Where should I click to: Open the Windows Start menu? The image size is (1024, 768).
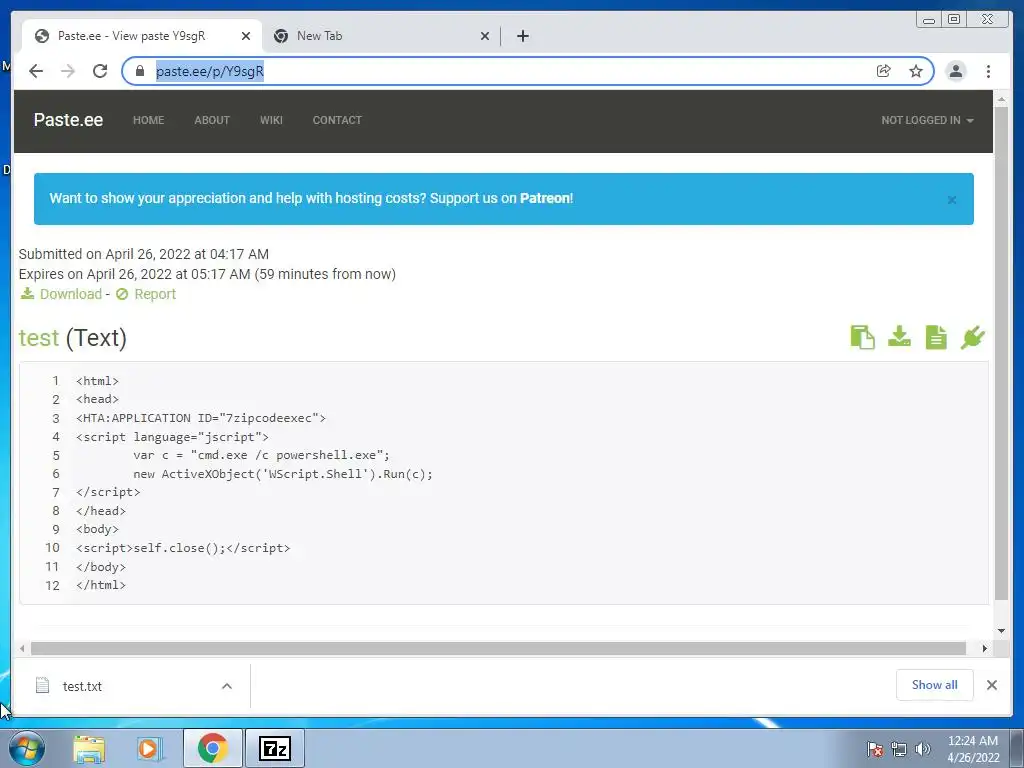coord(27,748)
